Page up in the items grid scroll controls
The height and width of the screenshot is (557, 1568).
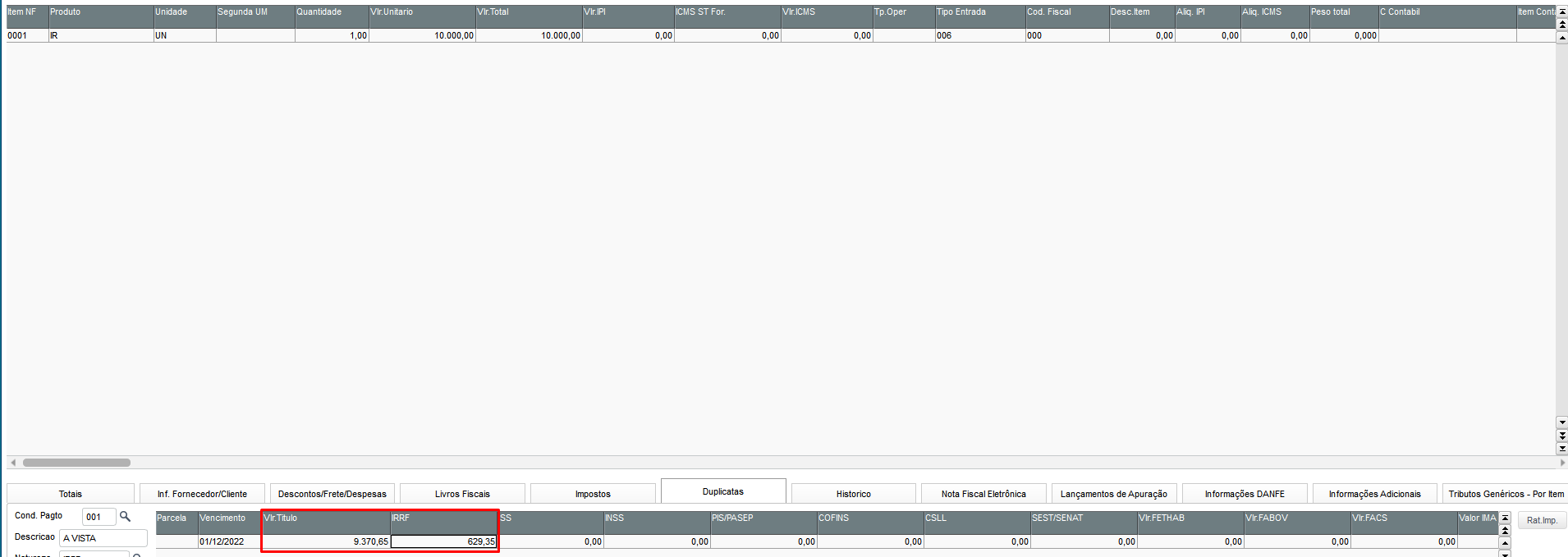click(1562, 25)
